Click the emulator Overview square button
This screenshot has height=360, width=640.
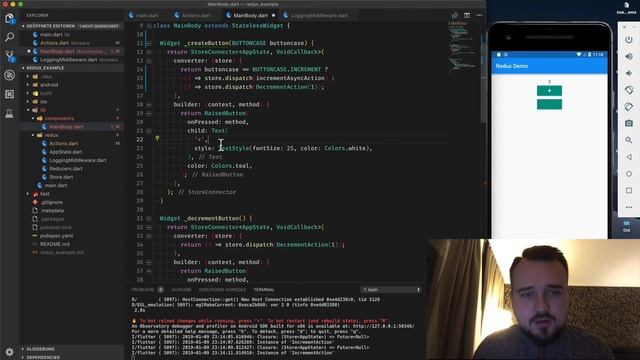pyautogui.click(x=629, y=190)
